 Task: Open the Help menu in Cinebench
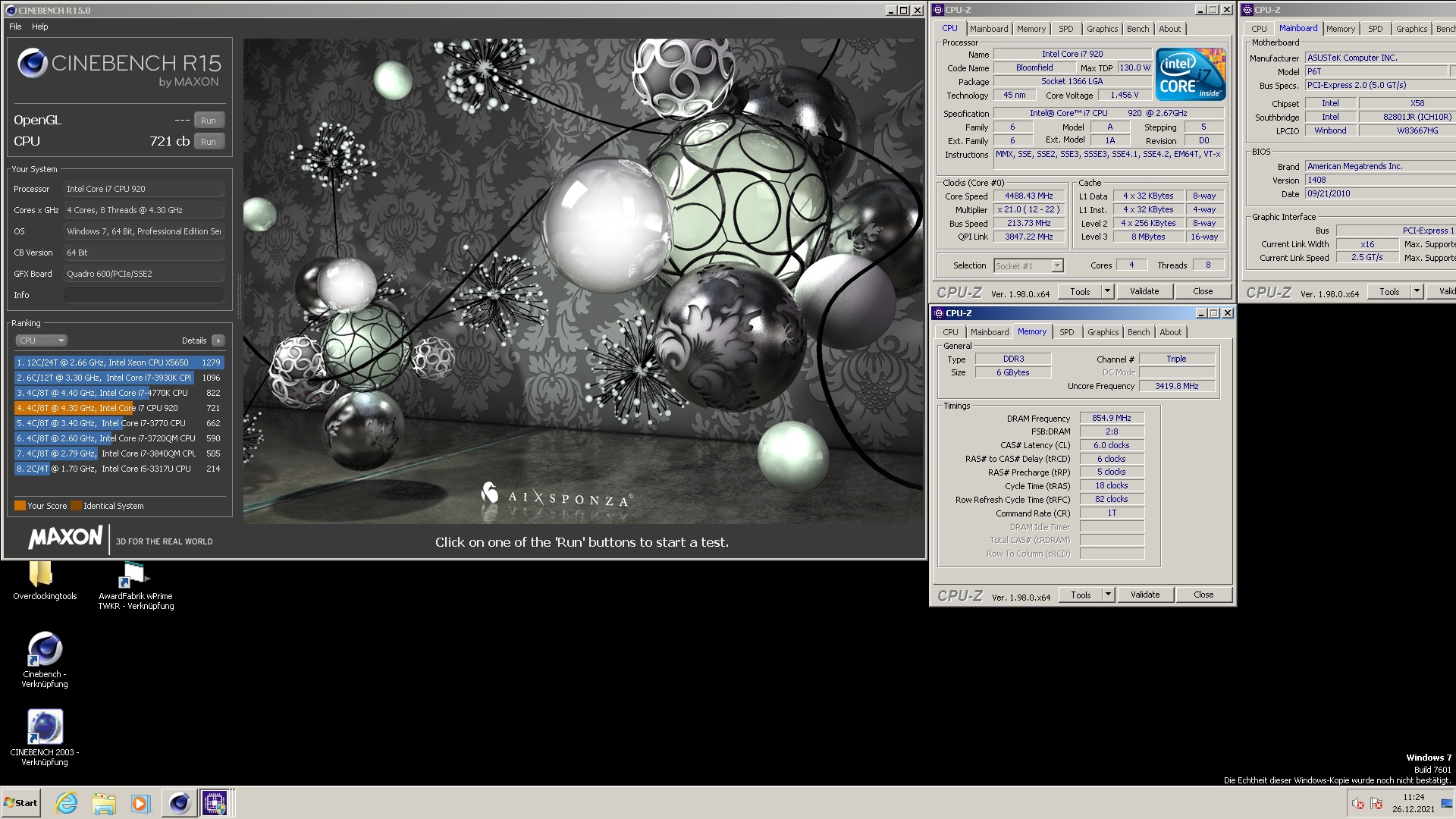tap(40, 27)
